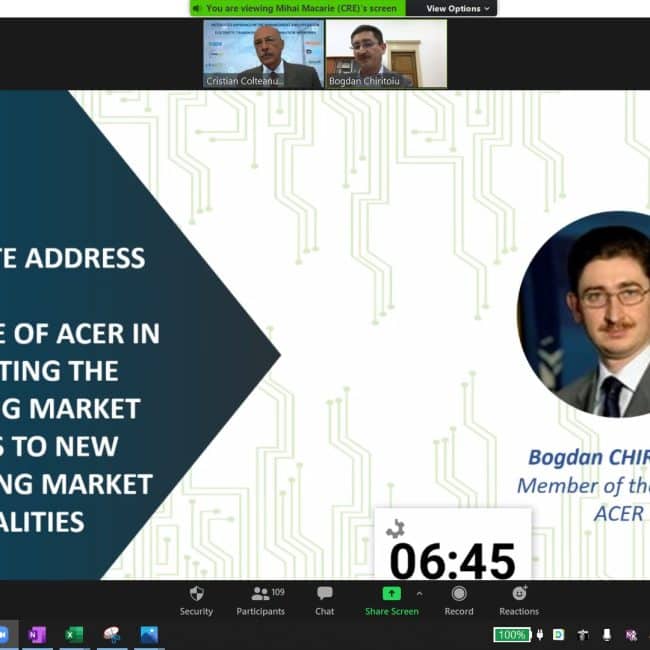650x650 pixels.
Task: Click the green viewing Mihai Macarie's screen banner
Action: click(x=298, y=8)
